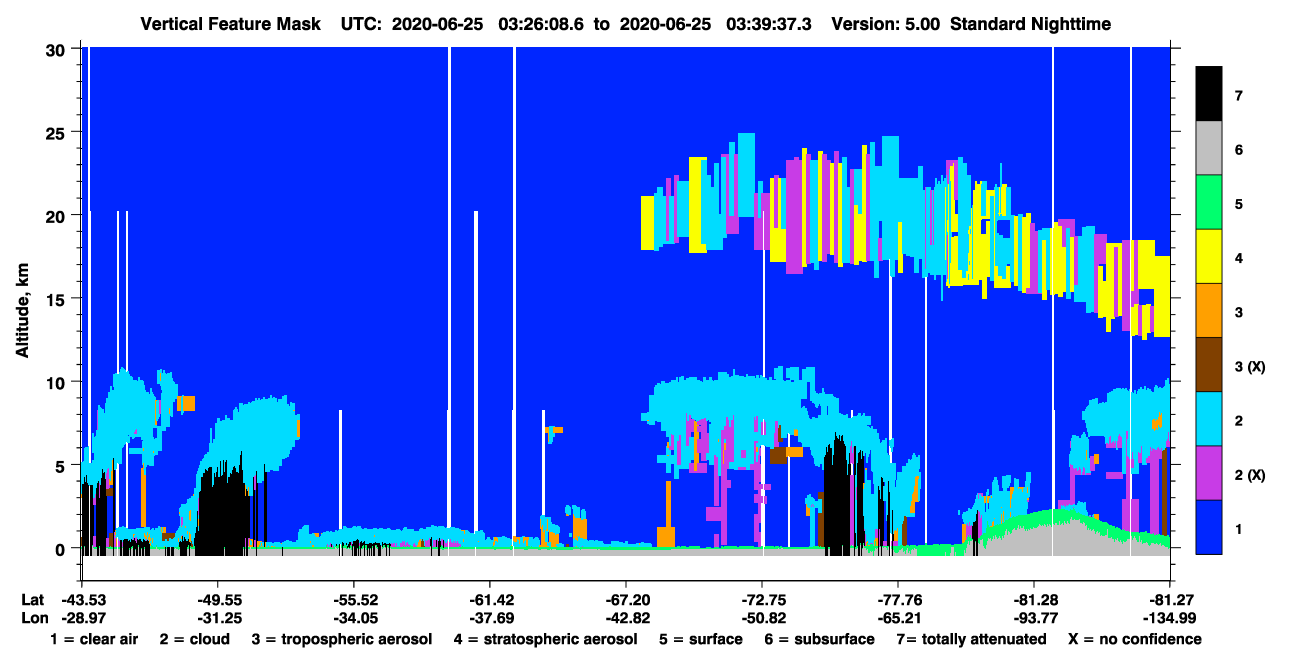Click the altitude tick label '15'

pyautogui.click(x=58, y=299)
